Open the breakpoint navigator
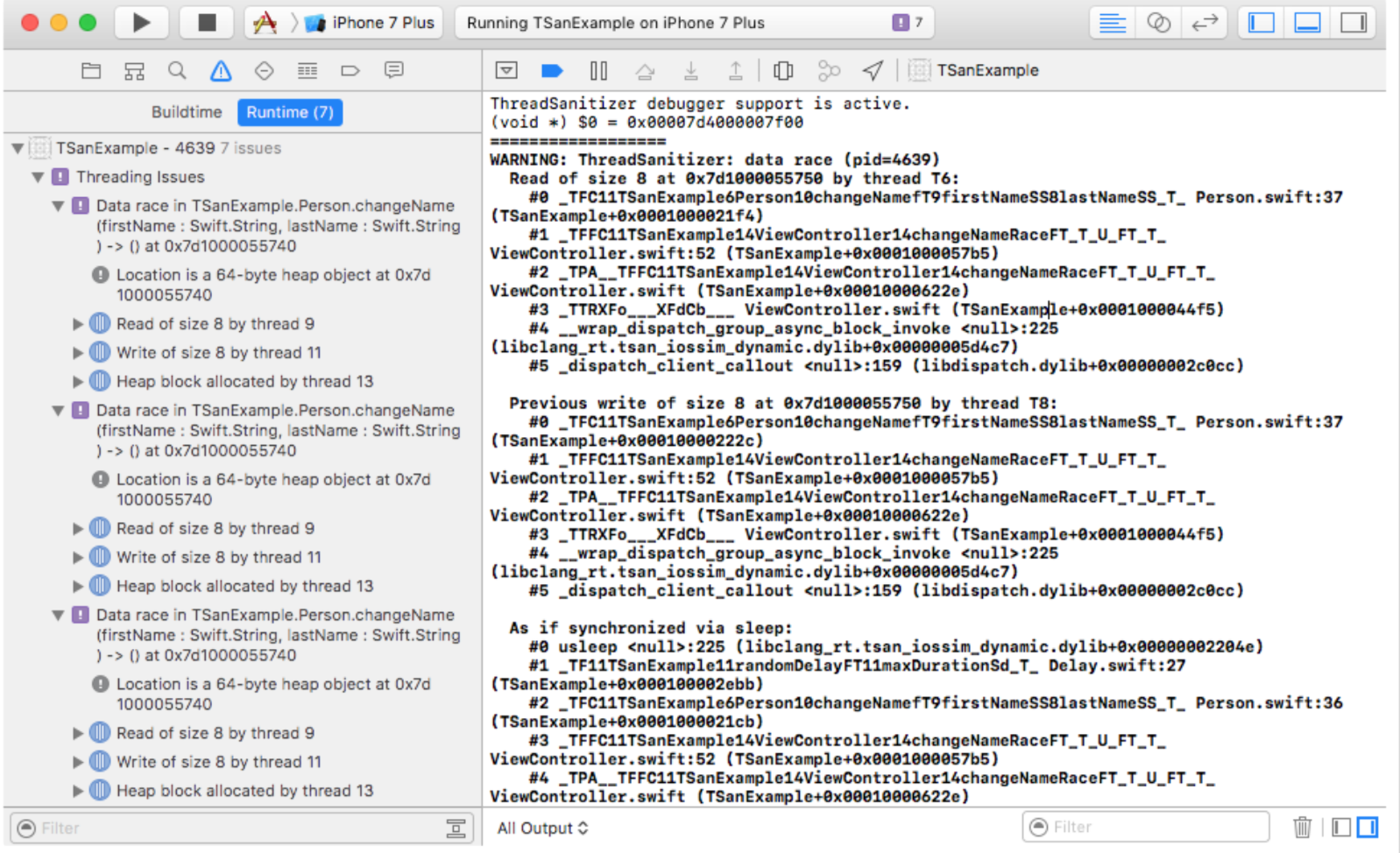Image resolution: width=1400 pixels, height=853 pixels. [x=350, y=71]
